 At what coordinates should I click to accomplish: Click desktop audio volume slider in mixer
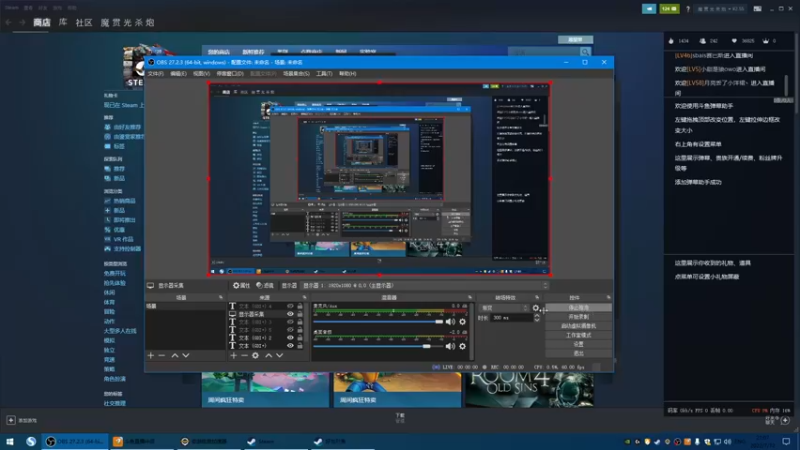pos(378,346)
